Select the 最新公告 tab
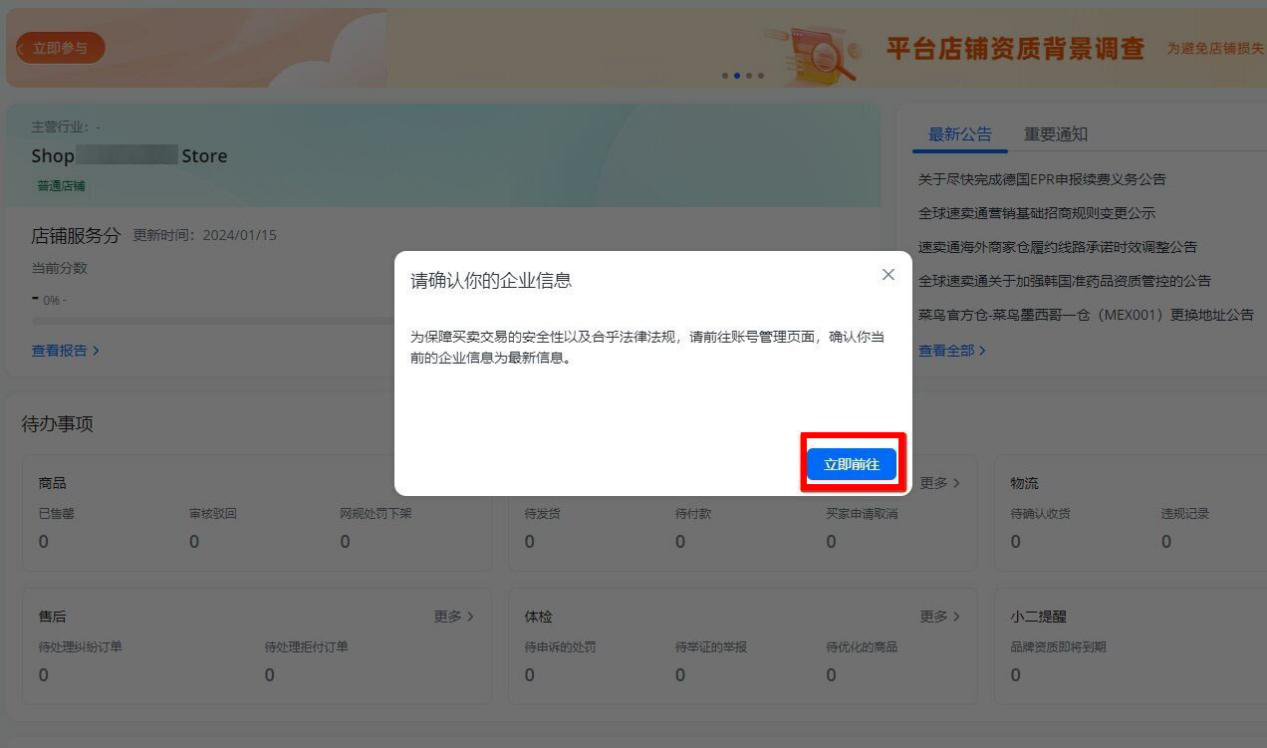1267x748 pixels. (x=959, y=134)
